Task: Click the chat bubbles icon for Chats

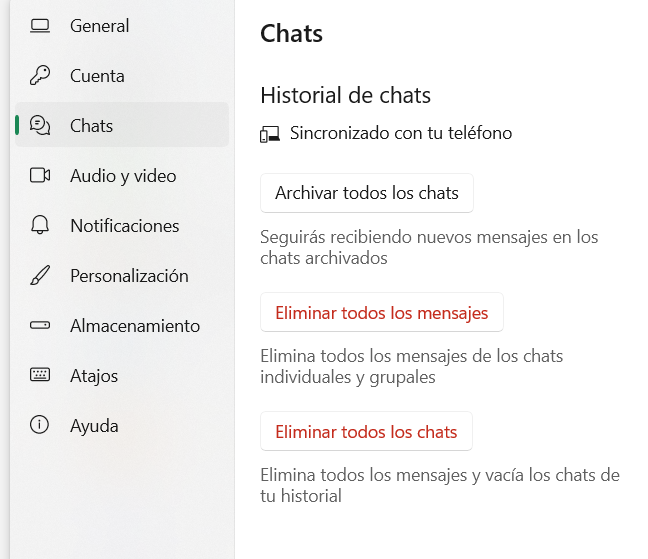Action: pyautogui.click(x=40, y=126)
